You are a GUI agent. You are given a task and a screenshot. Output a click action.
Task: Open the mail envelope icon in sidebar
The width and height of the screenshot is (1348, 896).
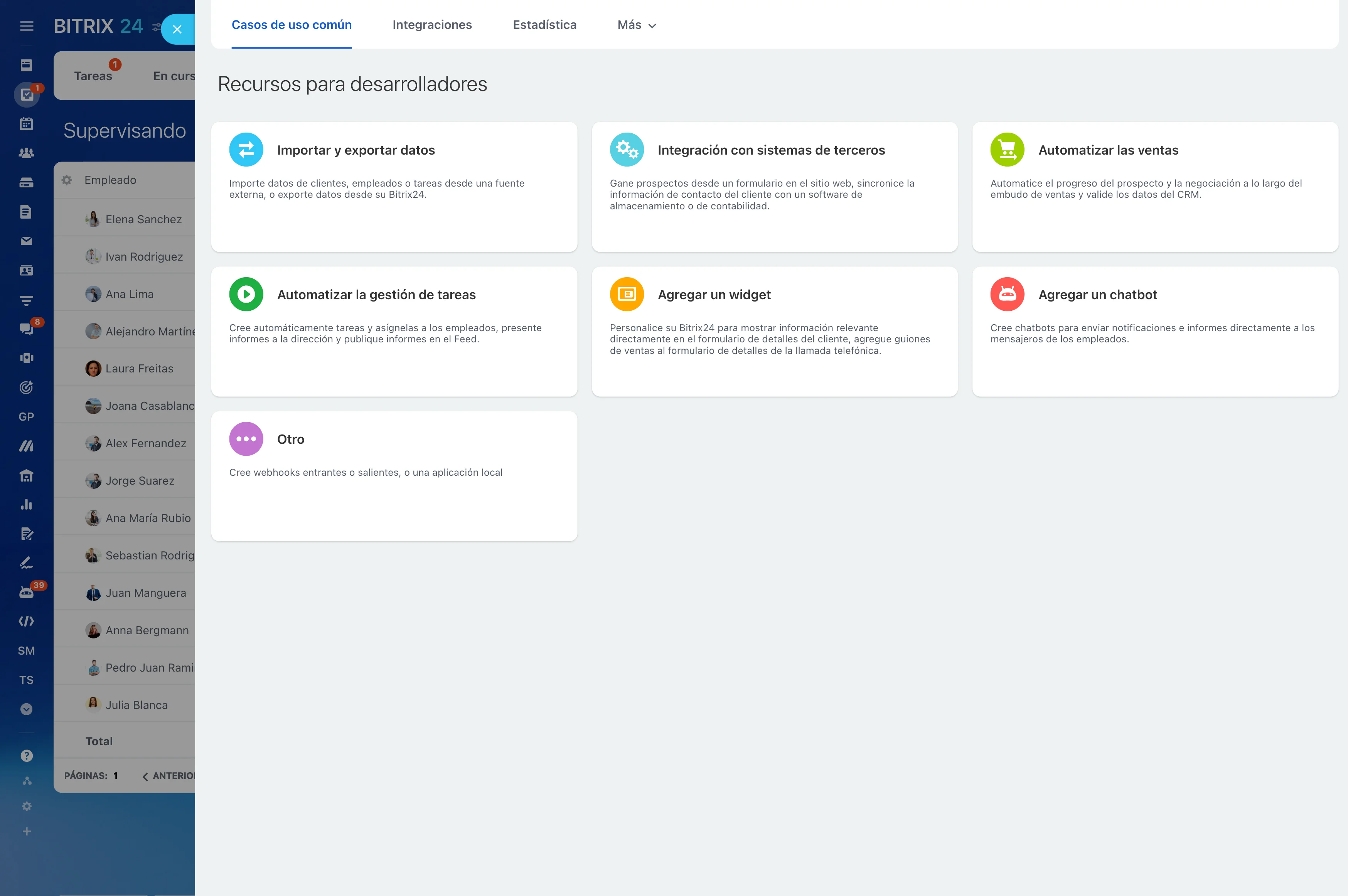26,241
